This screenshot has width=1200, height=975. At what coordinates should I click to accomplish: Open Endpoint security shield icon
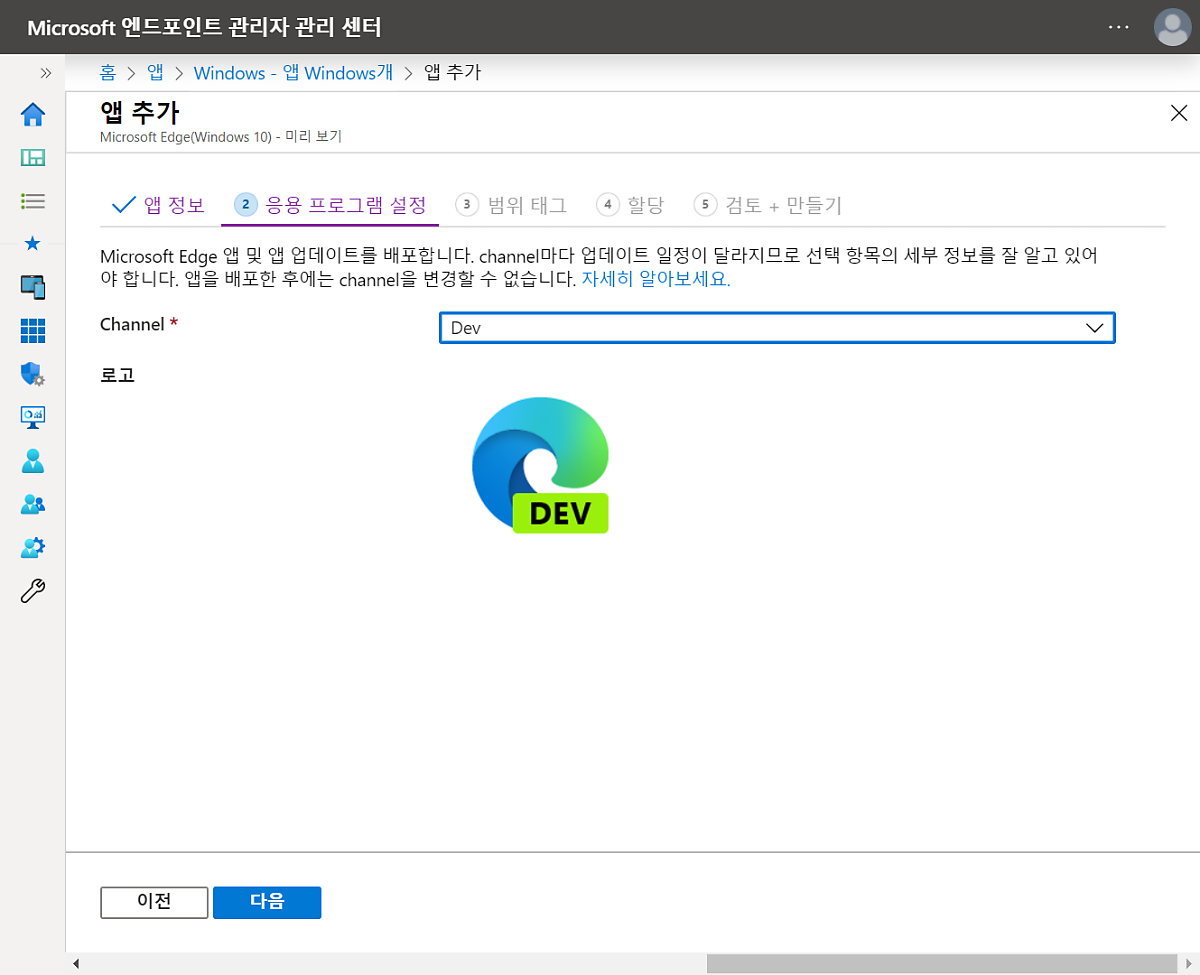(33, 374)
